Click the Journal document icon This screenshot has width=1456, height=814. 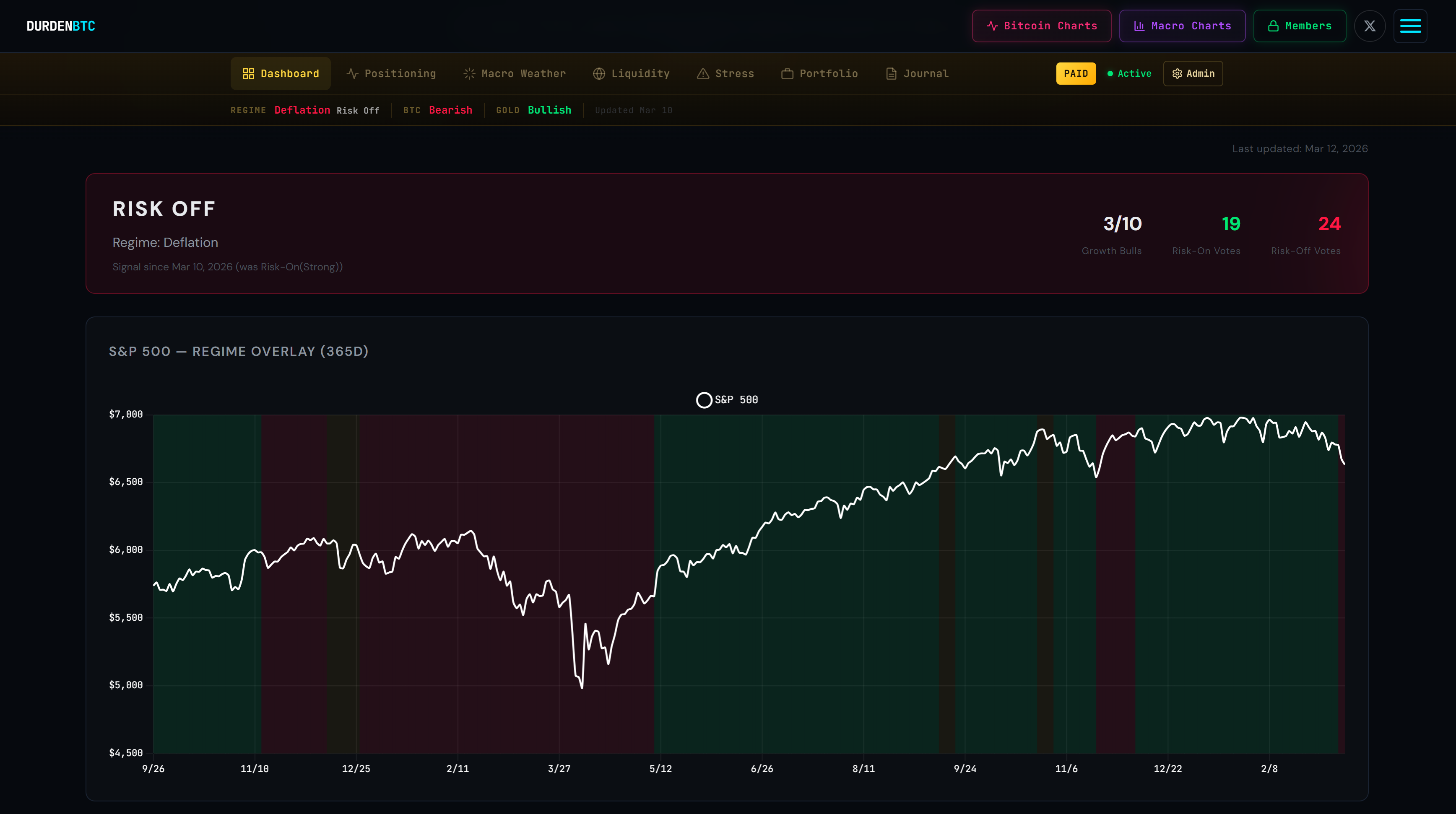[891, 73]
